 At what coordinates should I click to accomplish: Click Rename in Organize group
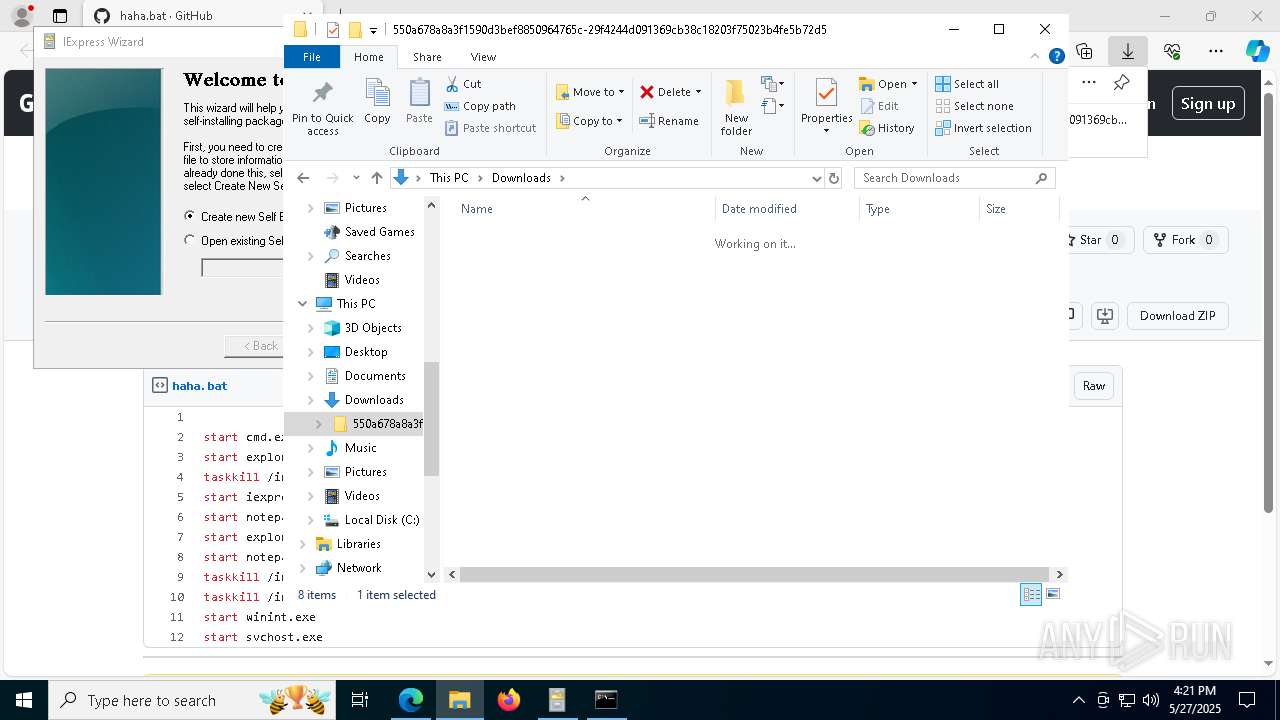pyautogui.click(x=669, y=121)
